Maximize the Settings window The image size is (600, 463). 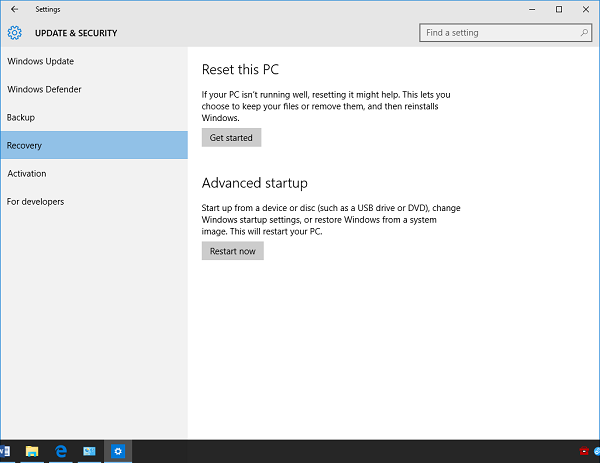[559, 9]
